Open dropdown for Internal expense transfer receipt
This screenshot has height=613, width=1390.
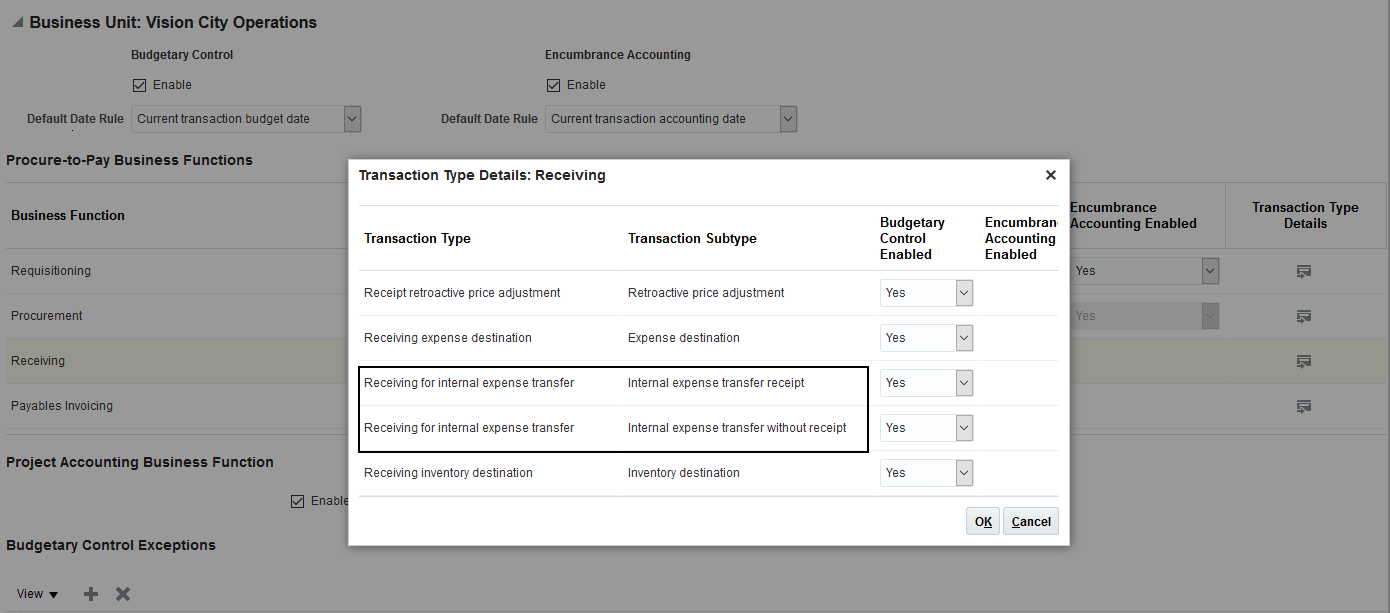coord(964,383)
